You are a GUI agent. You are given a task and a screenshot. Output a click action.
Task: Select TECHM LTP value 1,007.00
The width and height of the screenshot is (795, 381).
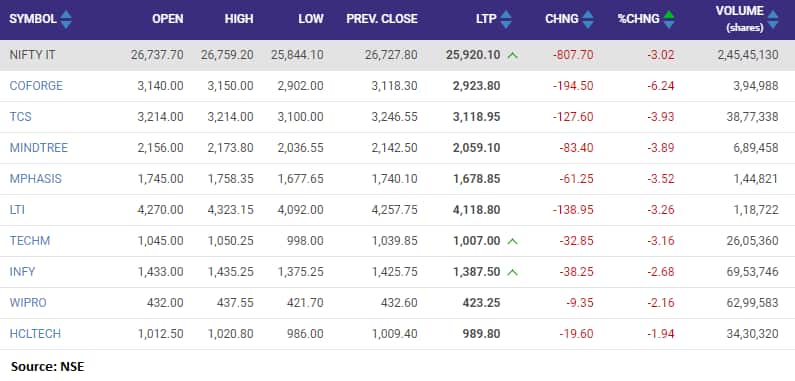coord(477,240)
